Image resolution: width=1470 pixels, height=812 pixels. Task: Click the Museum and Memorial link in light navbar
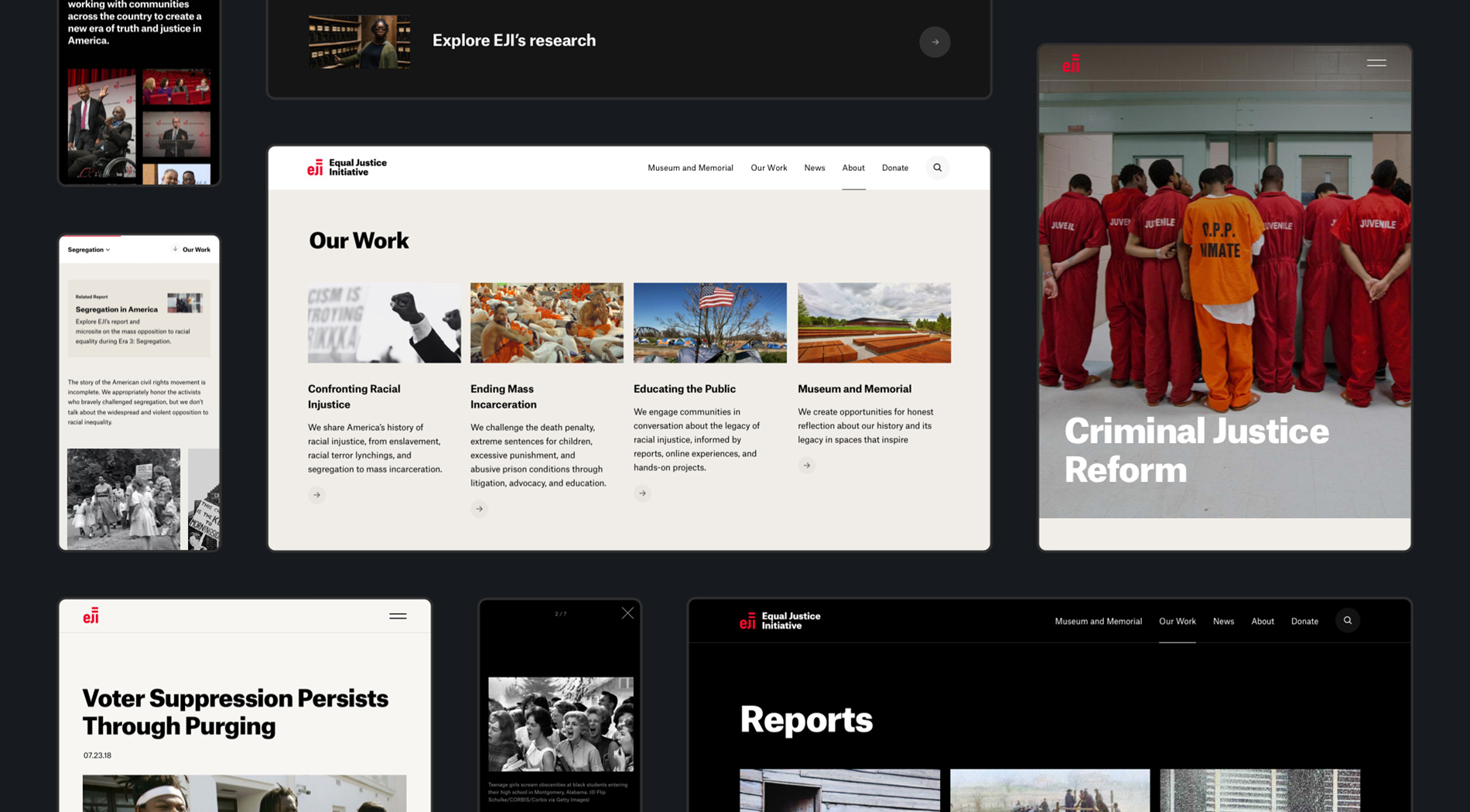[x=689, y=168]
